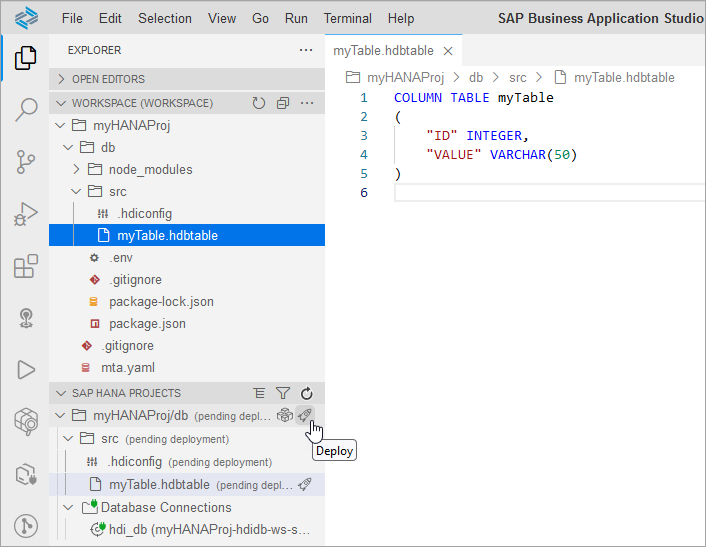This screenshot has height=547, width=706.
Task: Open the Help menu
Action: click(x=401, y=18)
